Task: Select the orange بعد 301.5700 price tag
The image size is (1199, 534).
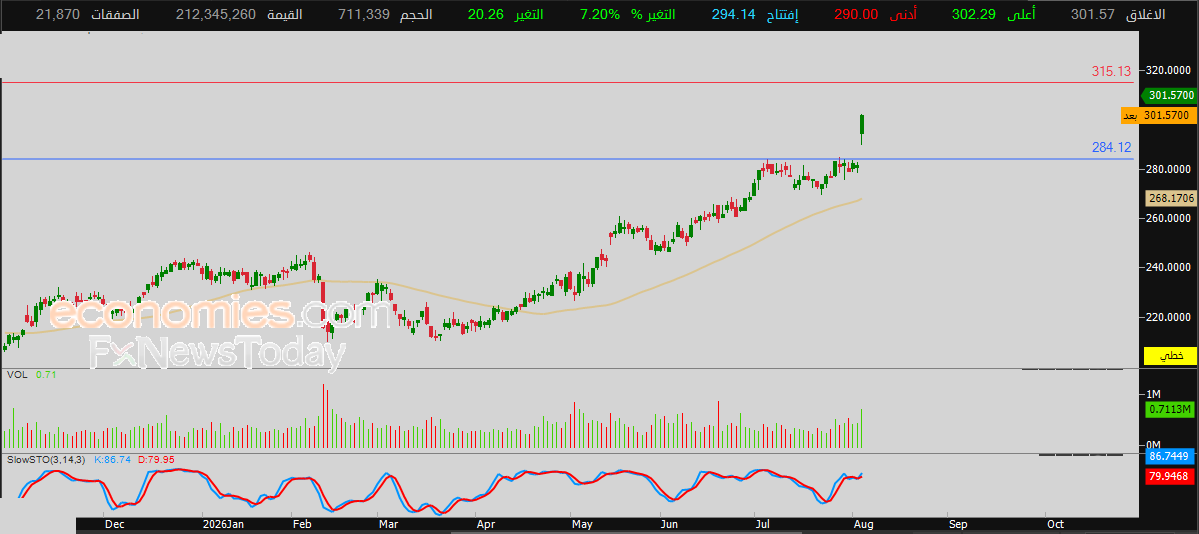Action: click(x=1158, y=116)
